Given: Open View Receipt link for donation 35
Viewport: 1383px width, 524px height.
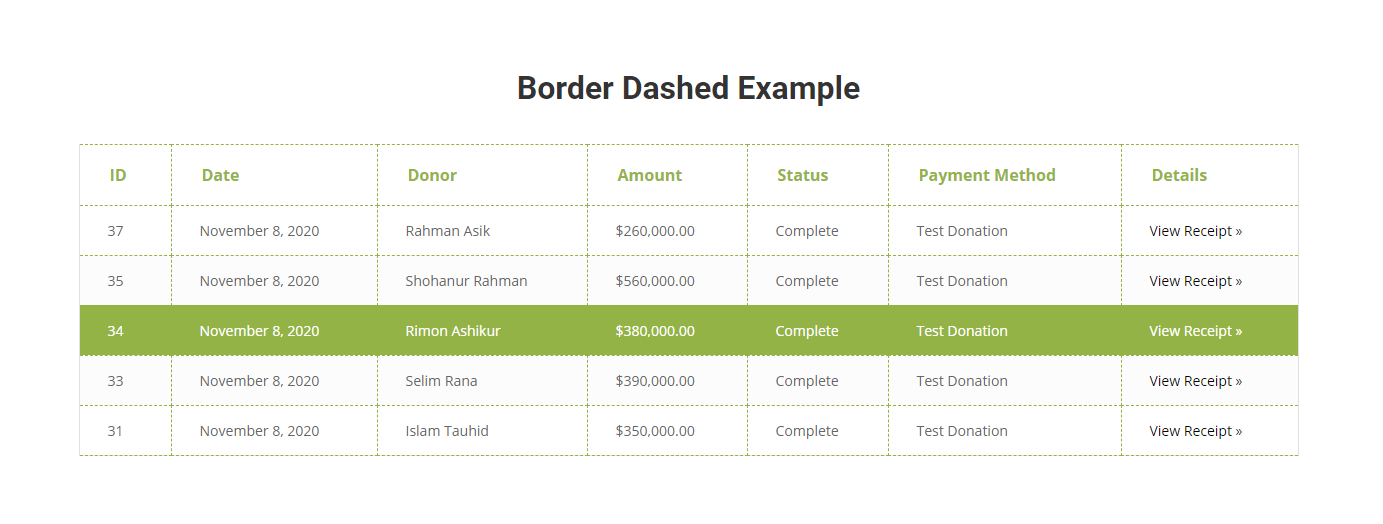Looking at the screenshot, I should tap(1195, 281).
